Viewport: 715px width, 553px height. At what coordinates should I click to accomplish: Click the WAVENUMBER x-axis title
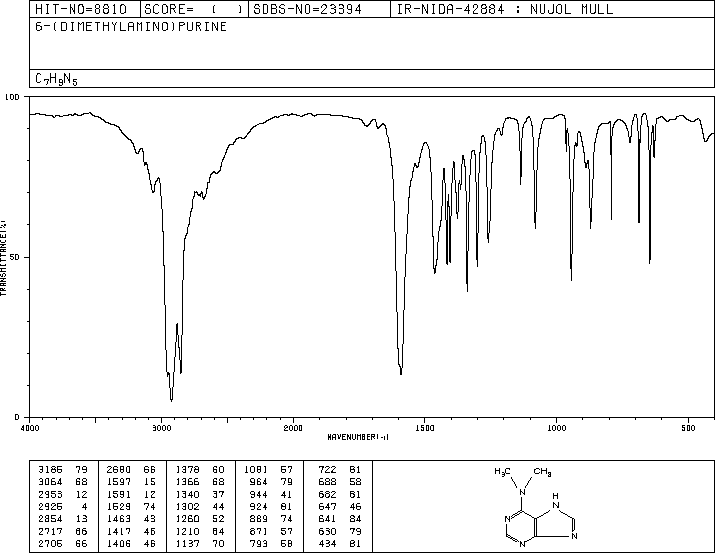pyautogui.click(x=358, y=437)
